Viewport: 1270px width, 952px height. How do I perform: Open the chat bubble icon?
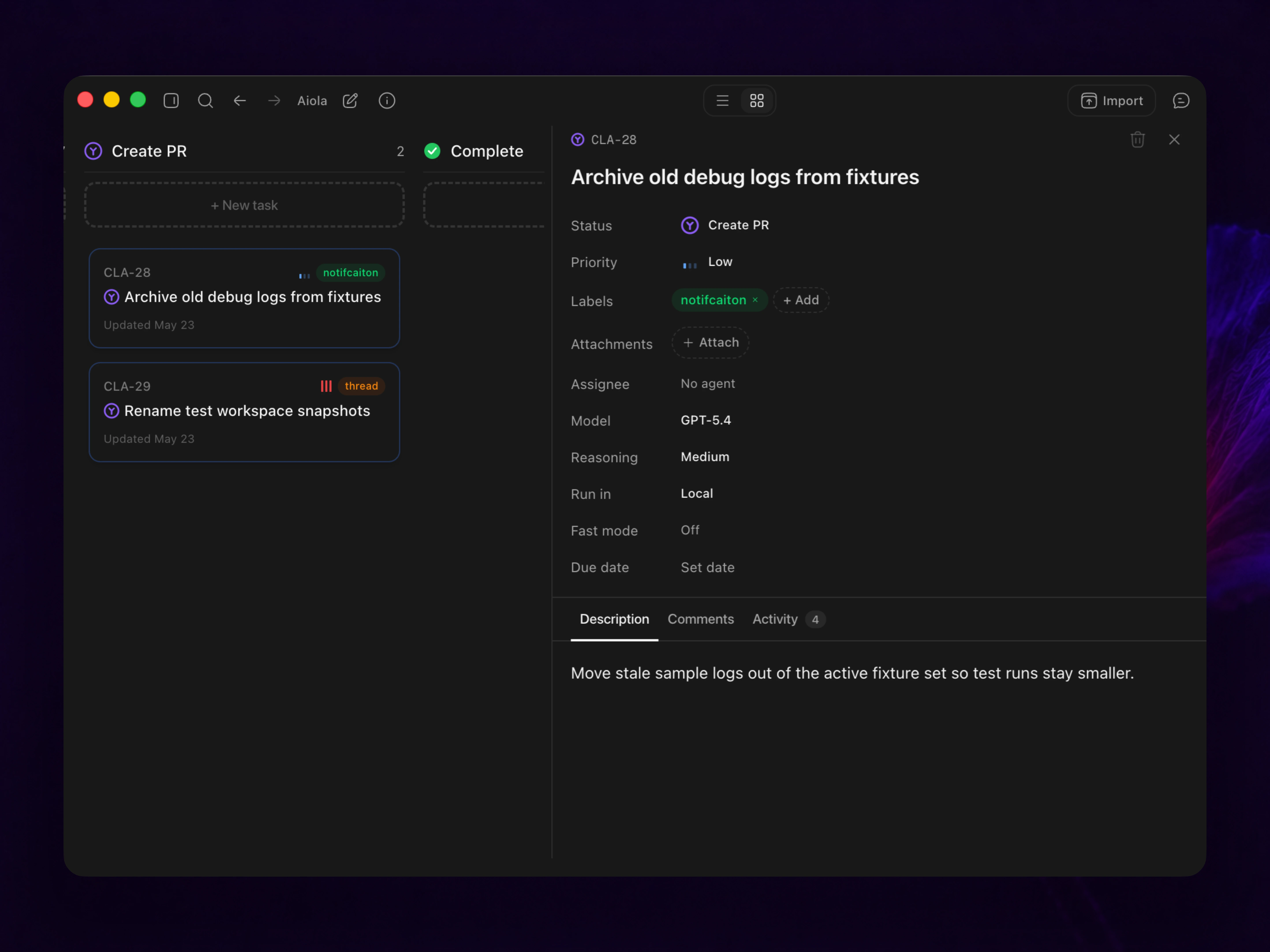coord(1181,101)
